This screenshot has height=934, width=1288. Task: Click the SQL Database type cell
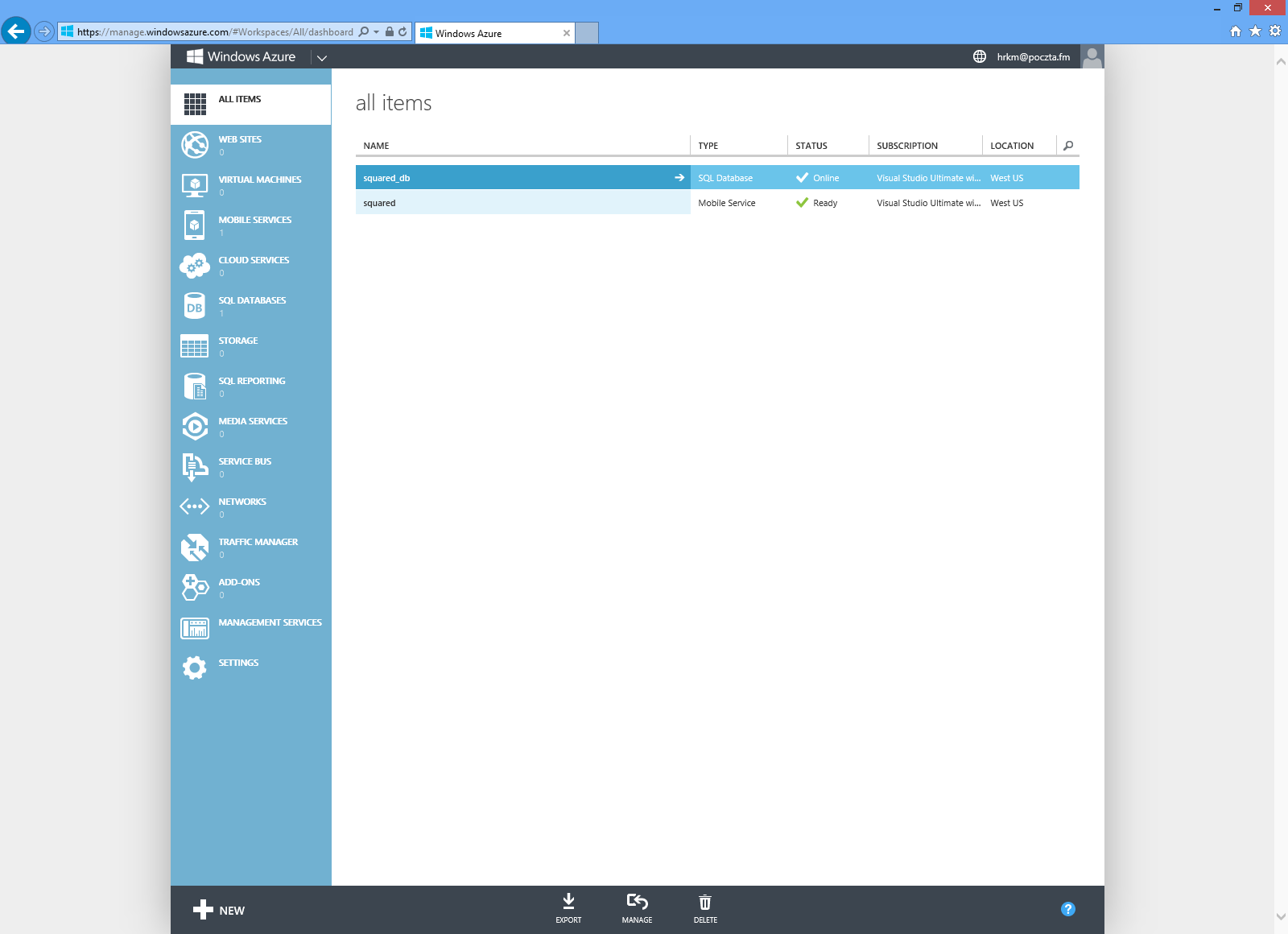click(x=725, y=178)
